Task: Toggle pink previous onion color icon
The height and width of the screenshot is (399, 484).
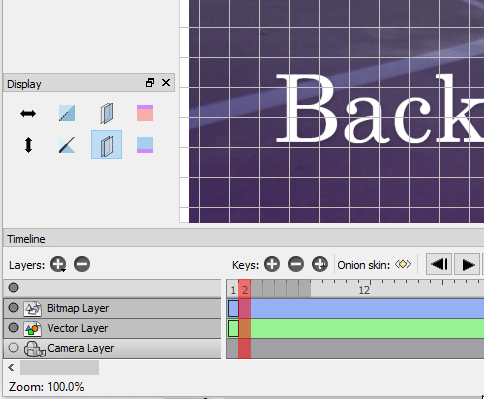Action: (145, 113)
